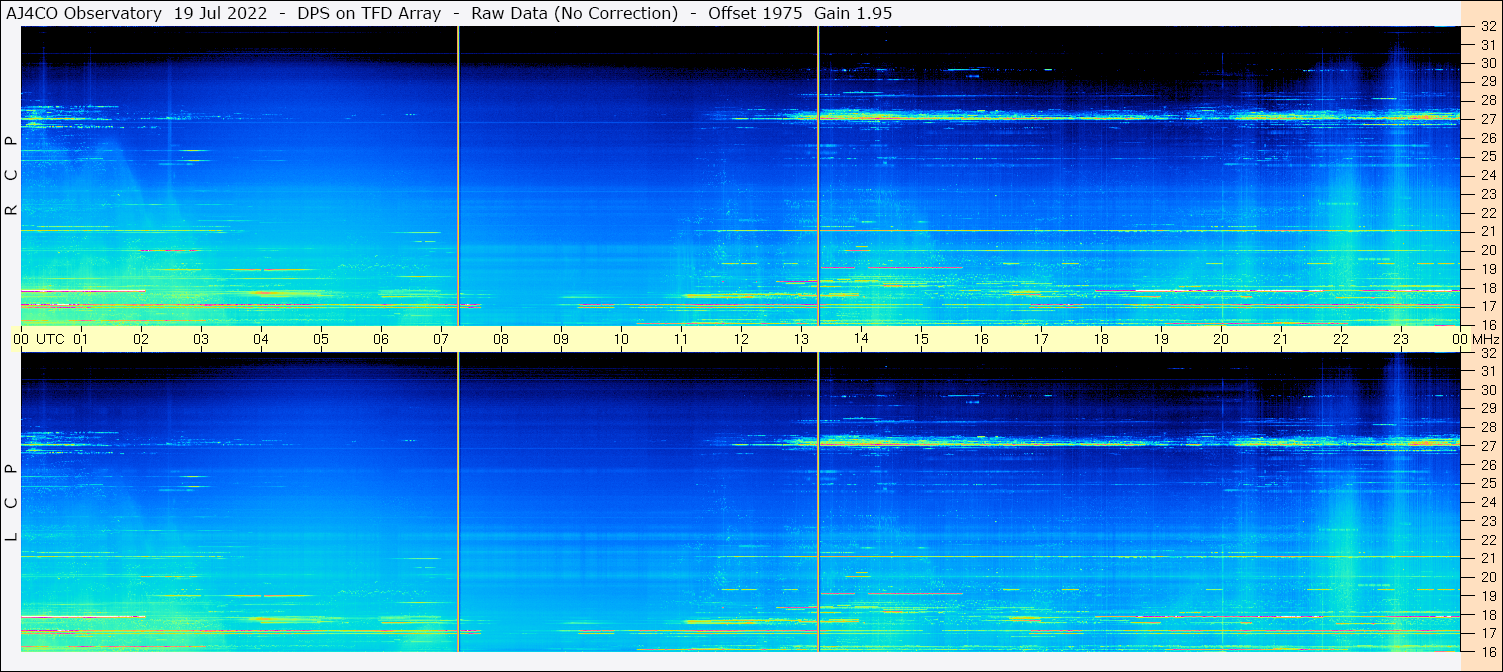This screenshot has width=1503, height=672.
Task: Select the 10 hour tick label
Action: pos(621,339)
